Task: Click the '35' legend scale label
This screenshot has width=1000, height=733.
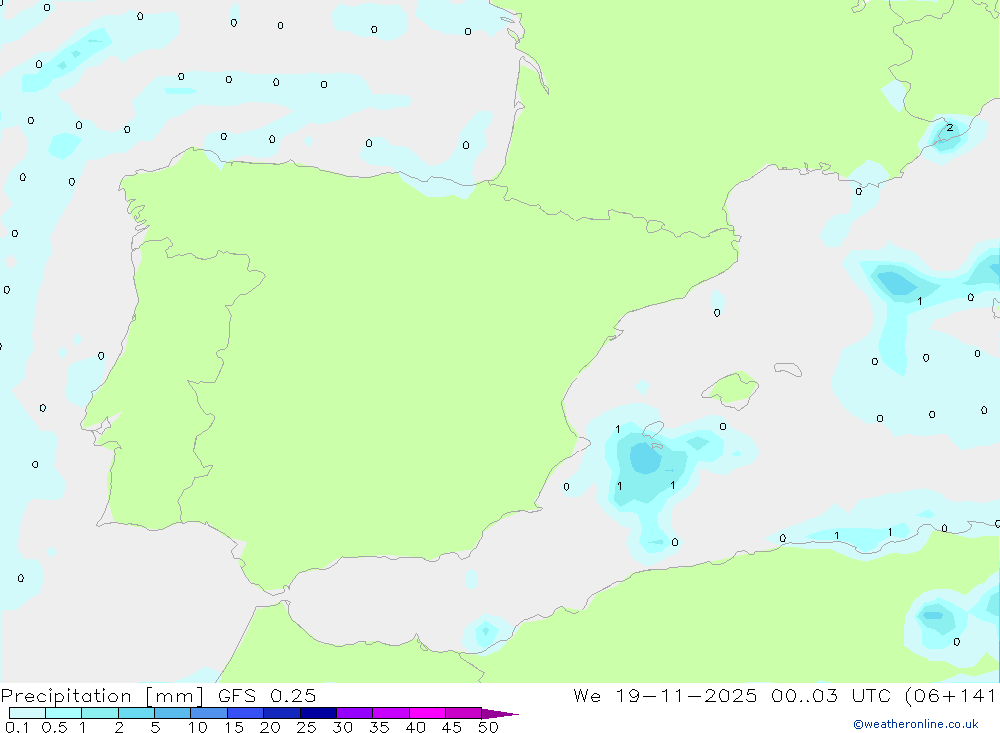Action: (x=379, y=727)
